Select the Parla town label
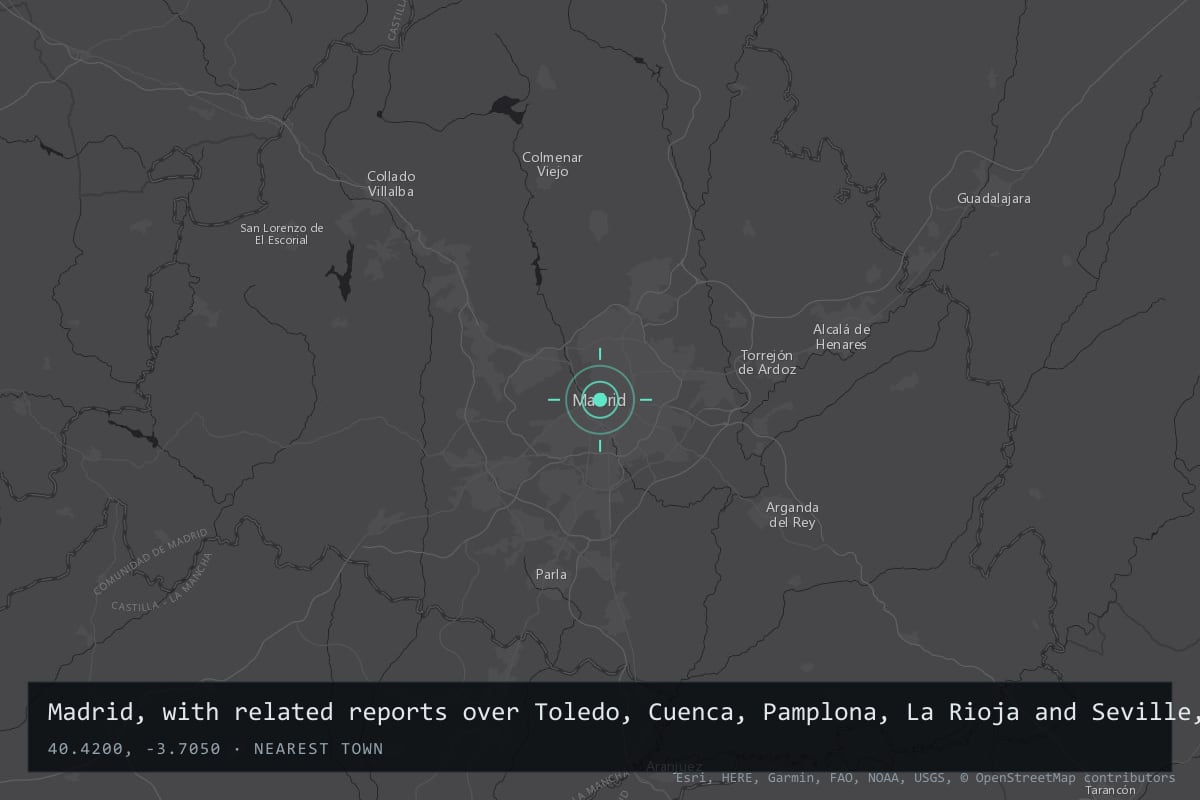This screenshot has height=800, width=1200. click(x=551, y=574)
